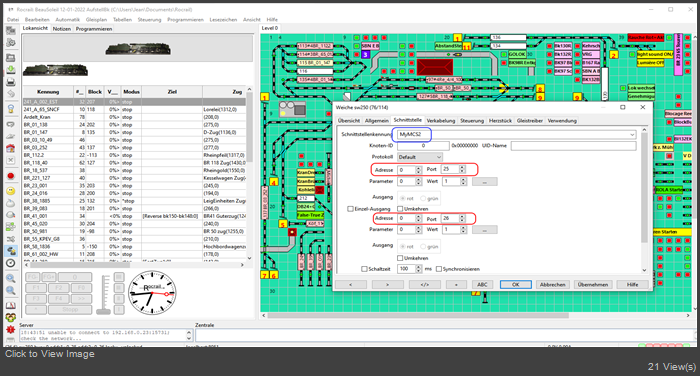Open the Automatik menu
The image size is (700, 376).
(67, 20)
